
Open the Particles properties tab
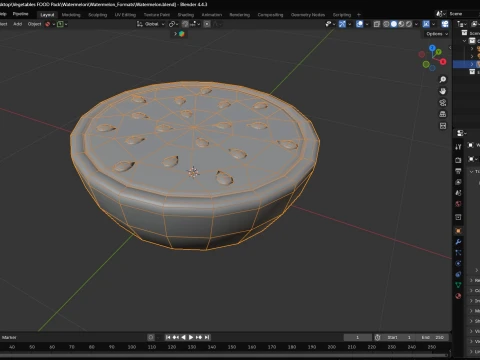point(458,253)
